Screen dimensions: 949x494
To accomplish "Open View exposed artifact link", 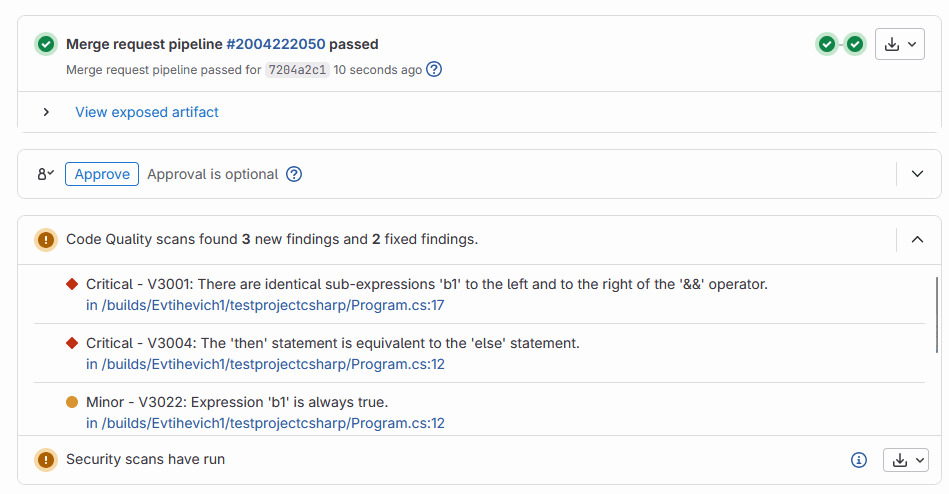I will point(147,112).
